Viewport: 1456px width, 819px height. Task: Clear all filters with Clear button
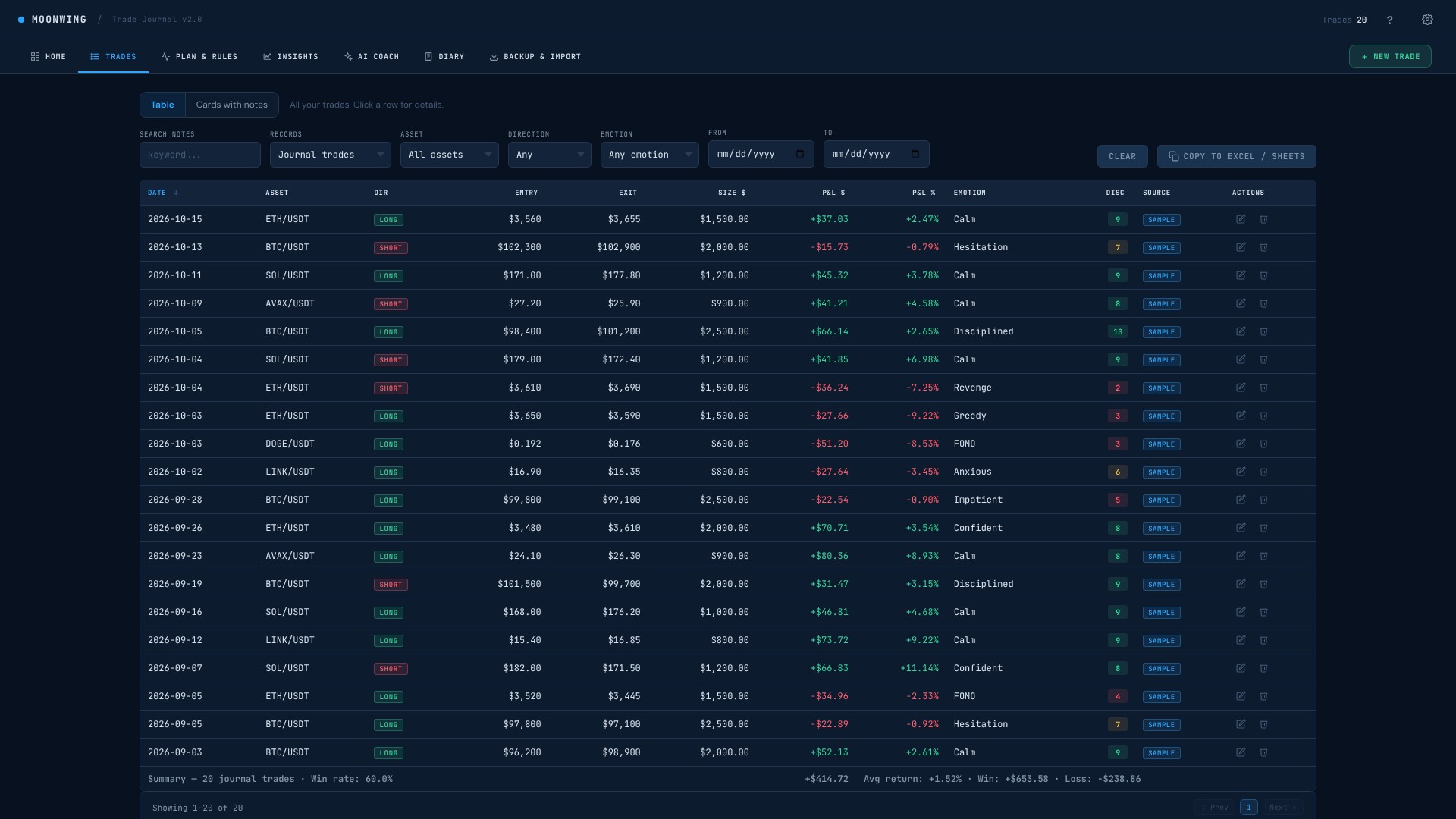[x=1122, y=156]
